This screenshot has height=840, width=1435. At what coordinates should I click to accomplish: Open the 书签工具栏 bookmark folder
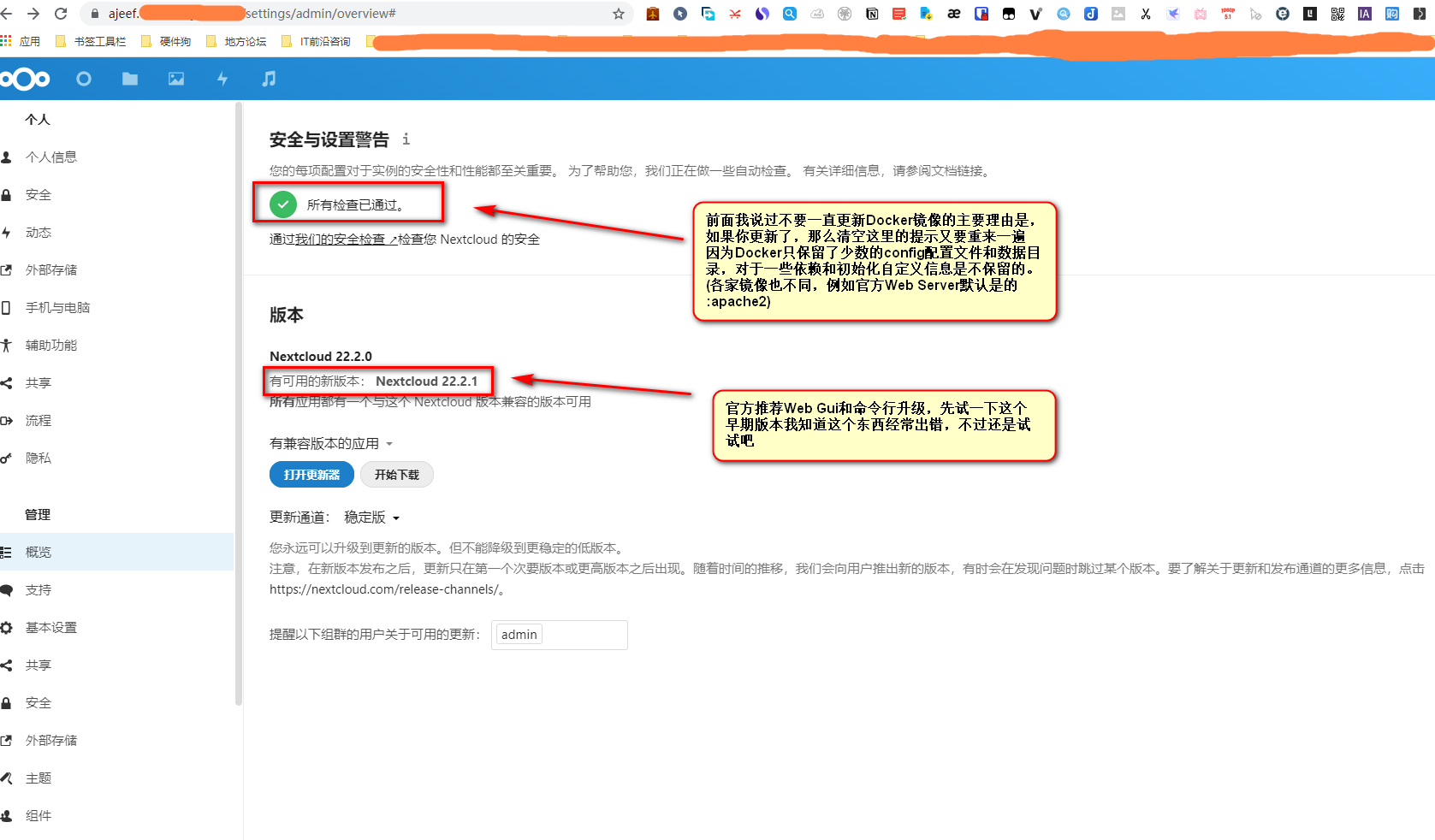pos(91,41)
